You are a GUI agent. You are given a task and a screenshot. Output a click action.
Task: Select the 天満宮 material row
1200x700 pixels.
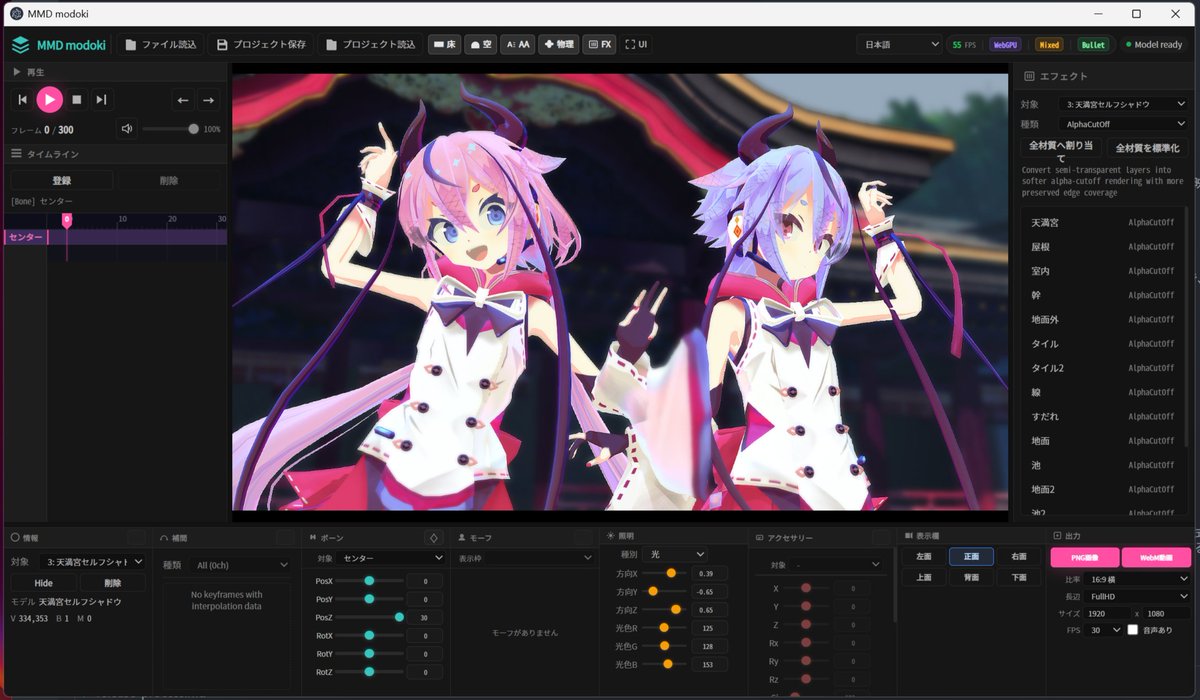click(x=1102, y=222)
